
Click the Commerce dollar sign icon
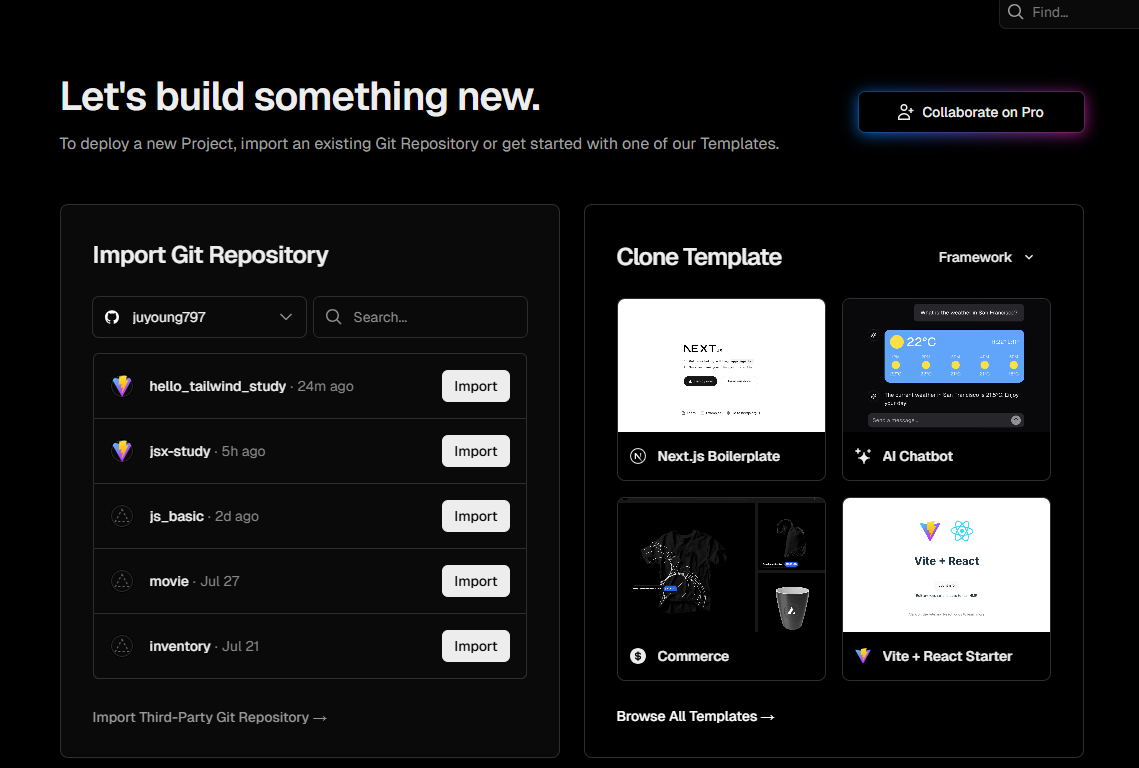tap(638, 656)
